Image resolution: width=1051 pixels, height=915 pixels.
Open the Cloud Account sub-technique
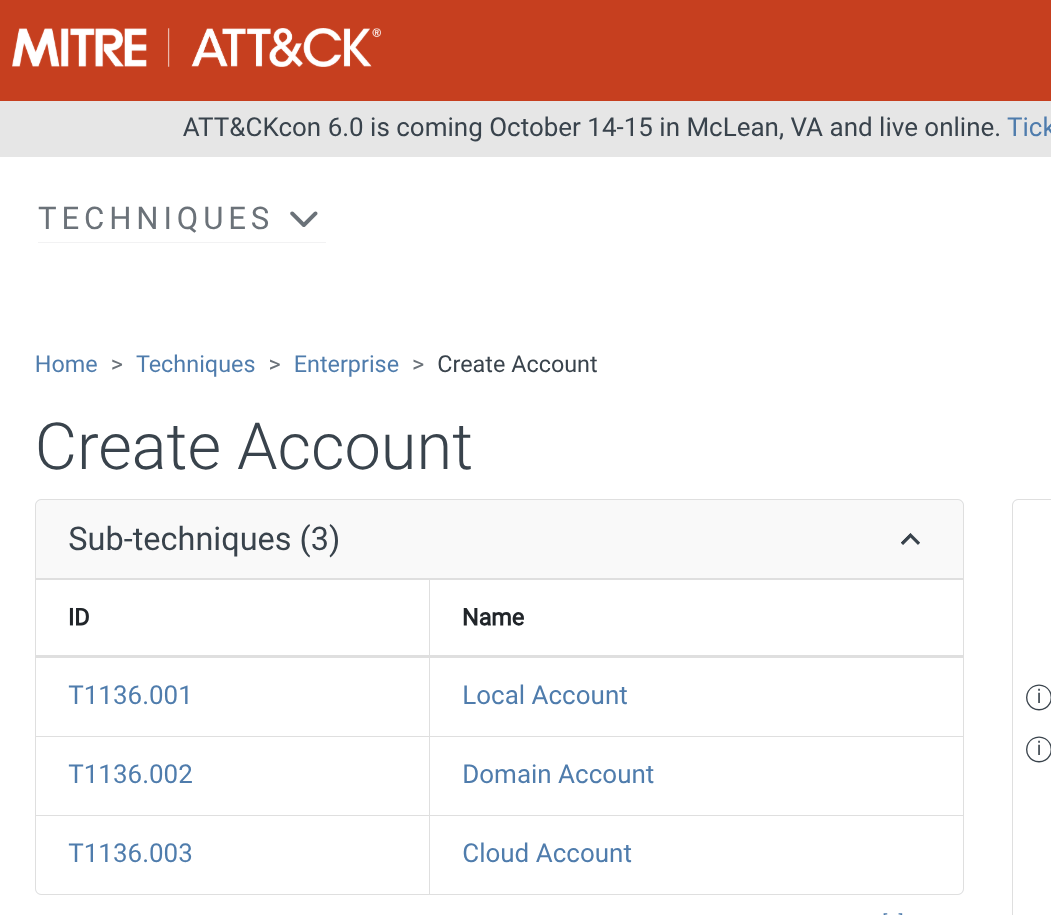tap(547, 853)
